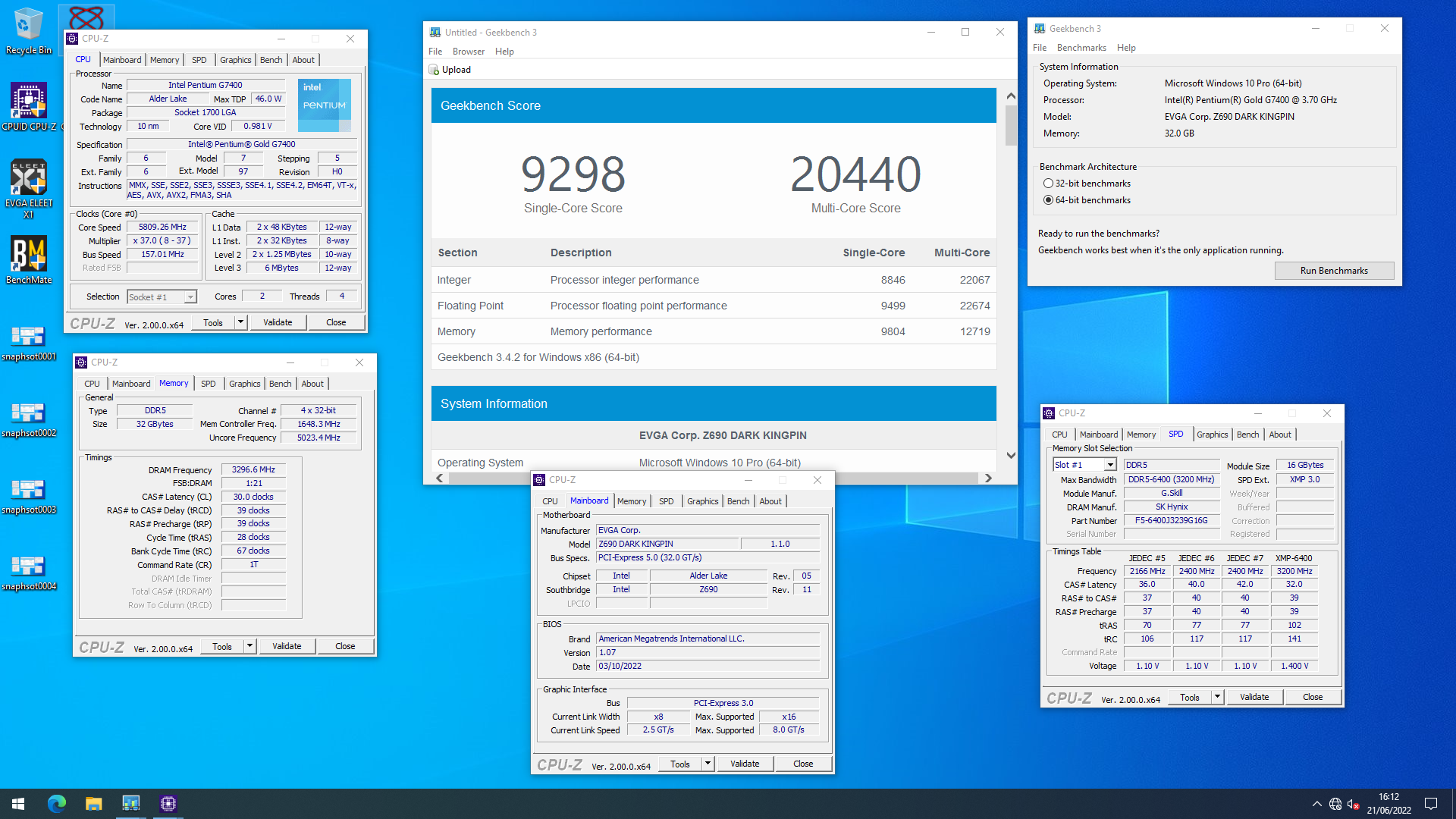Screen dimensions: 1456x819
Task: Click the CPU-Z Memory window title icon
Action: (81, 362)
